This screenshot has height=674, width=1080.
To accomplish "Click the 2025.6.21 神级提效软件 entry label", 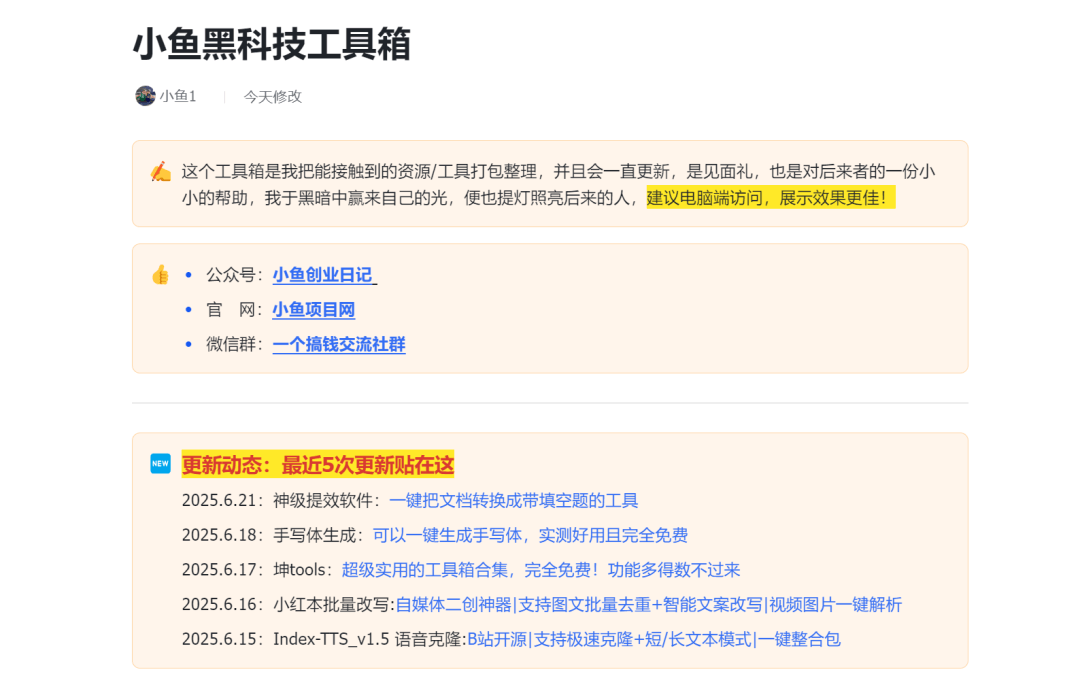I will point(280,501).
